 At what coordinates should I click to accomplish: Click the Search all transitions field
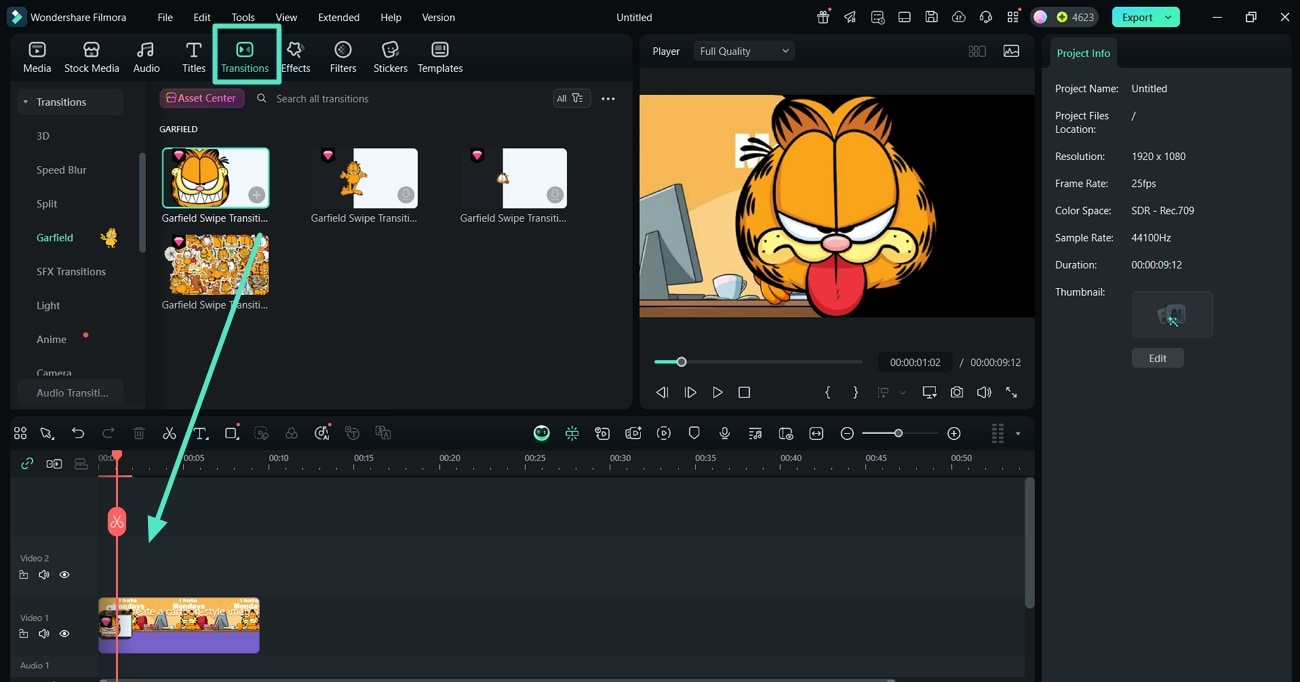click(400, 98)
